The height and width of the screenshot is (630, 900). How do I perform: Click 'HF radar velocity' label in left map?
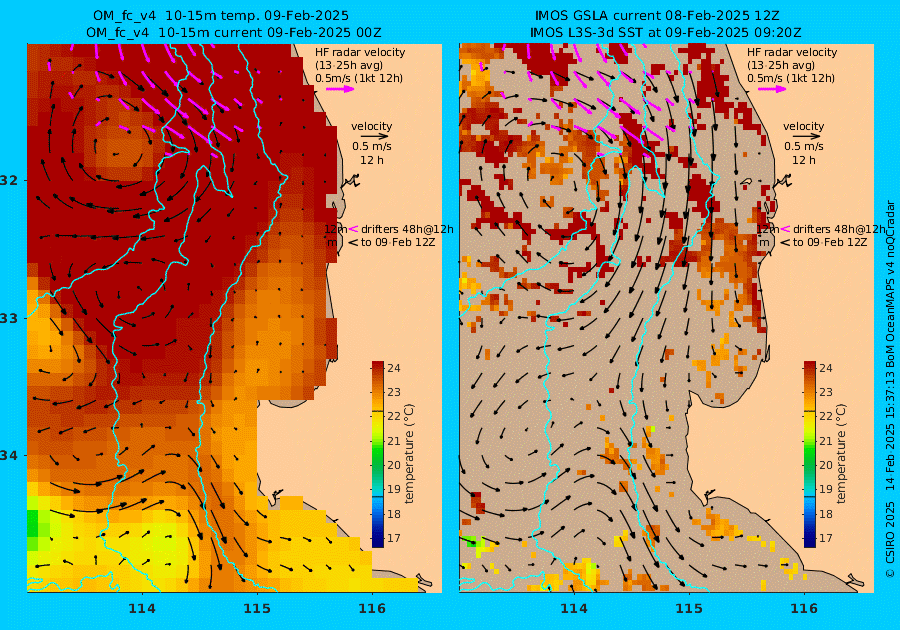(360, 52)
